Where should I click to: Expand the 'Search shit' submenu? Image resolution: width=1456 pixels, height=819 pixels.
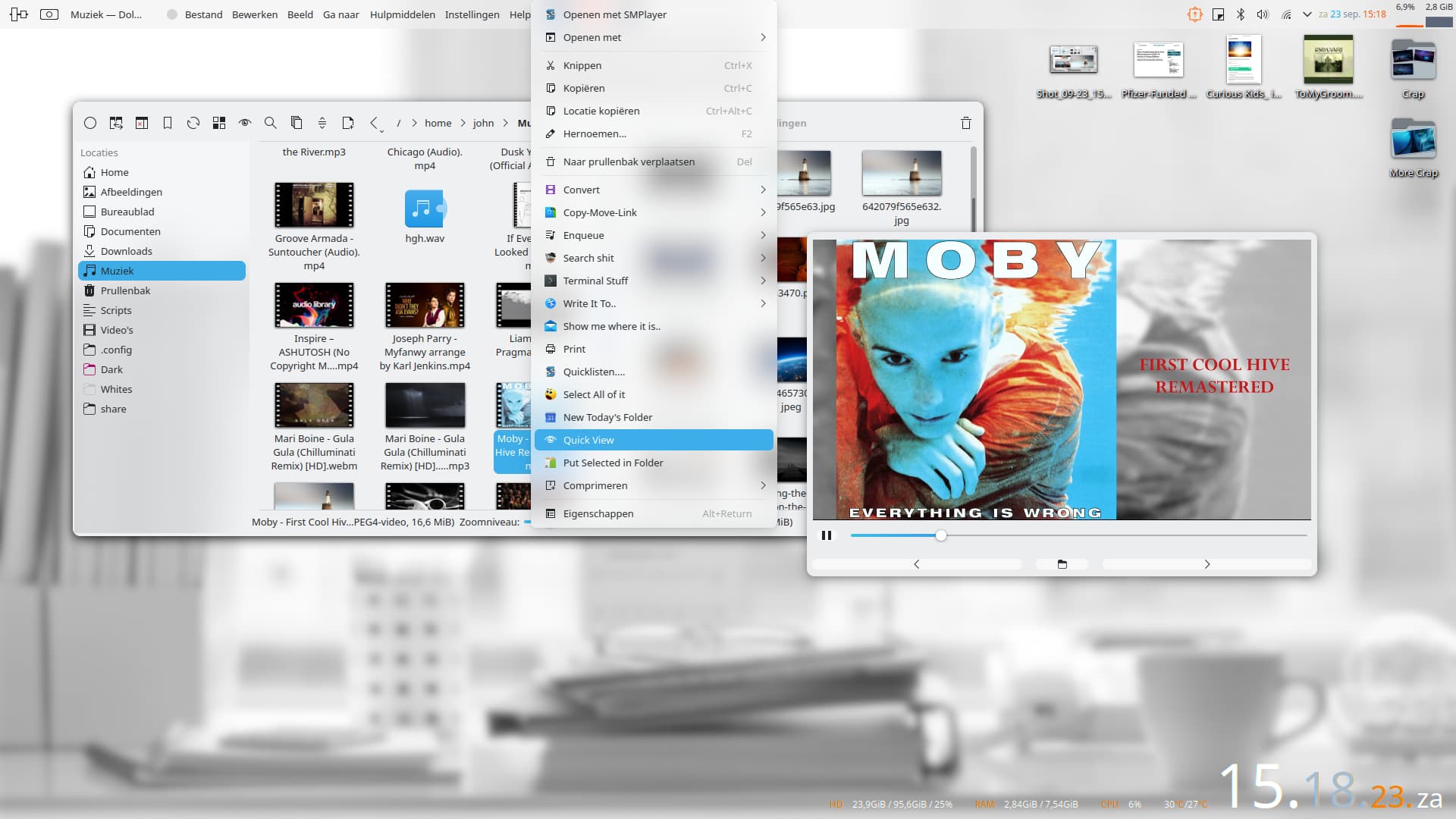654,258
